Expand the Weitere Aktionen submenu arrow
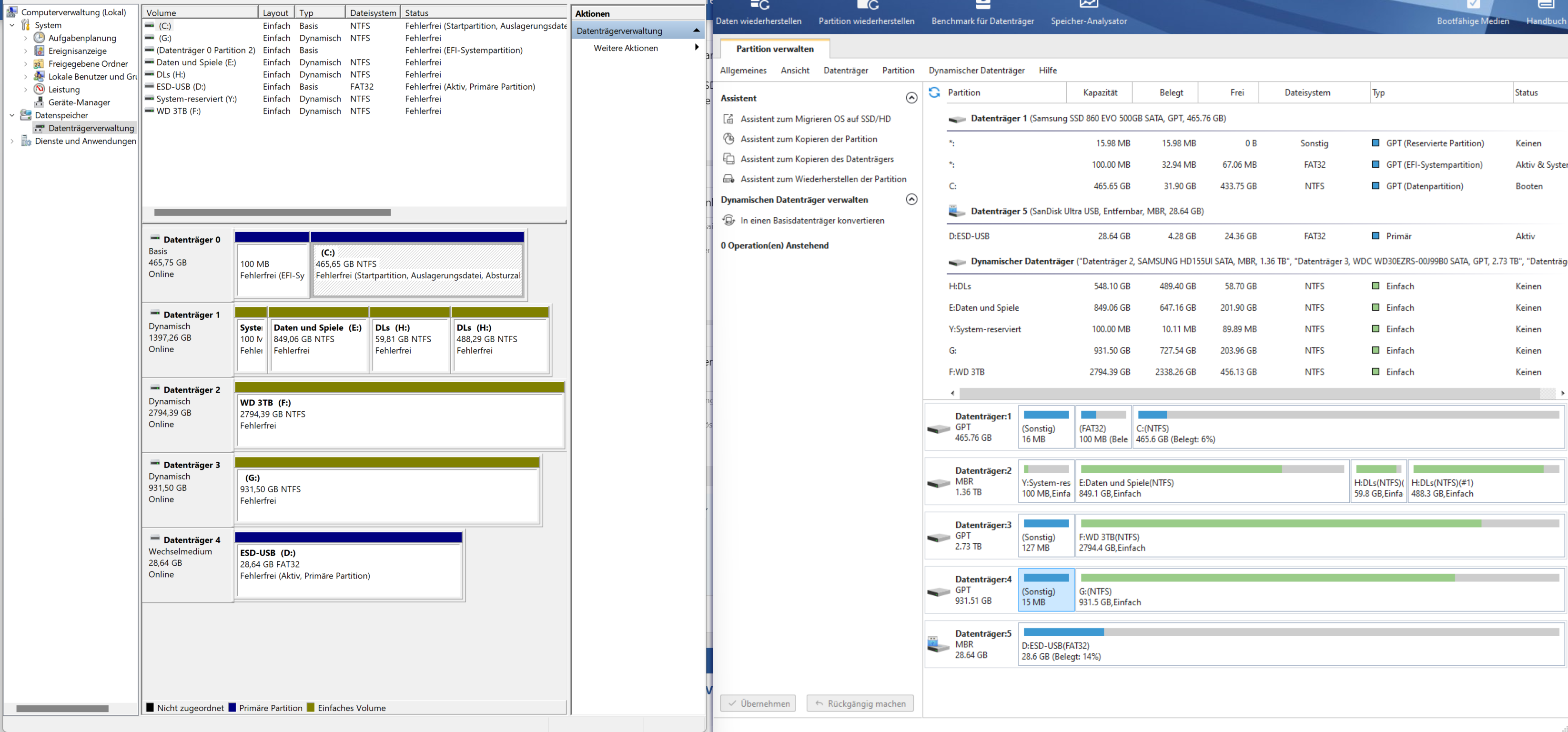Viewport: 1568px width, 732px height. [697, 48]
